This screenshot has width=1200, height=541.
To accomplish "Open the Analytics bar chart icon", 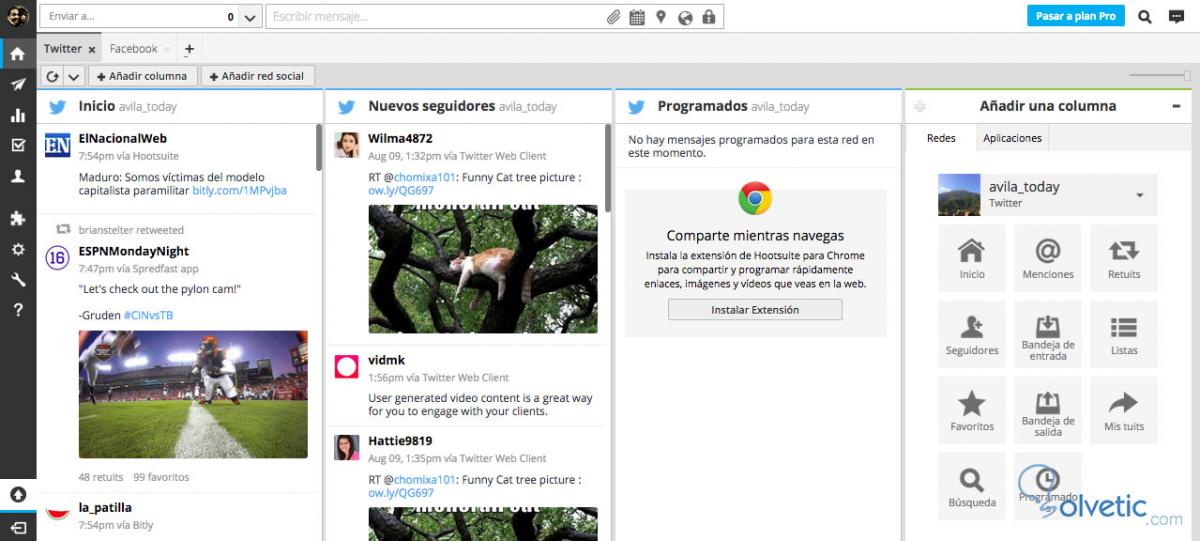I will pos(17,115).
